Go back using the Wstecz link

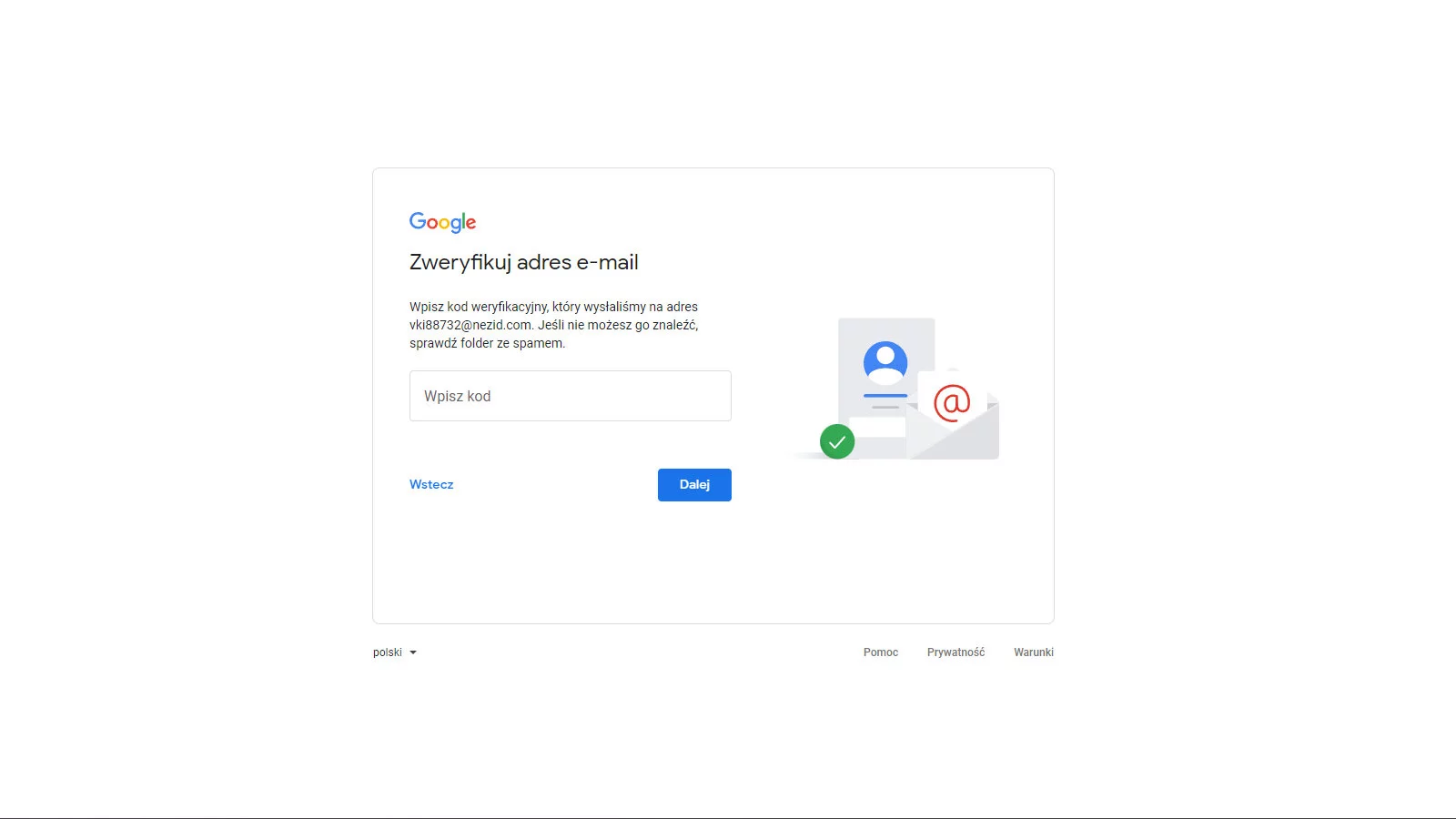coord(431,484)
